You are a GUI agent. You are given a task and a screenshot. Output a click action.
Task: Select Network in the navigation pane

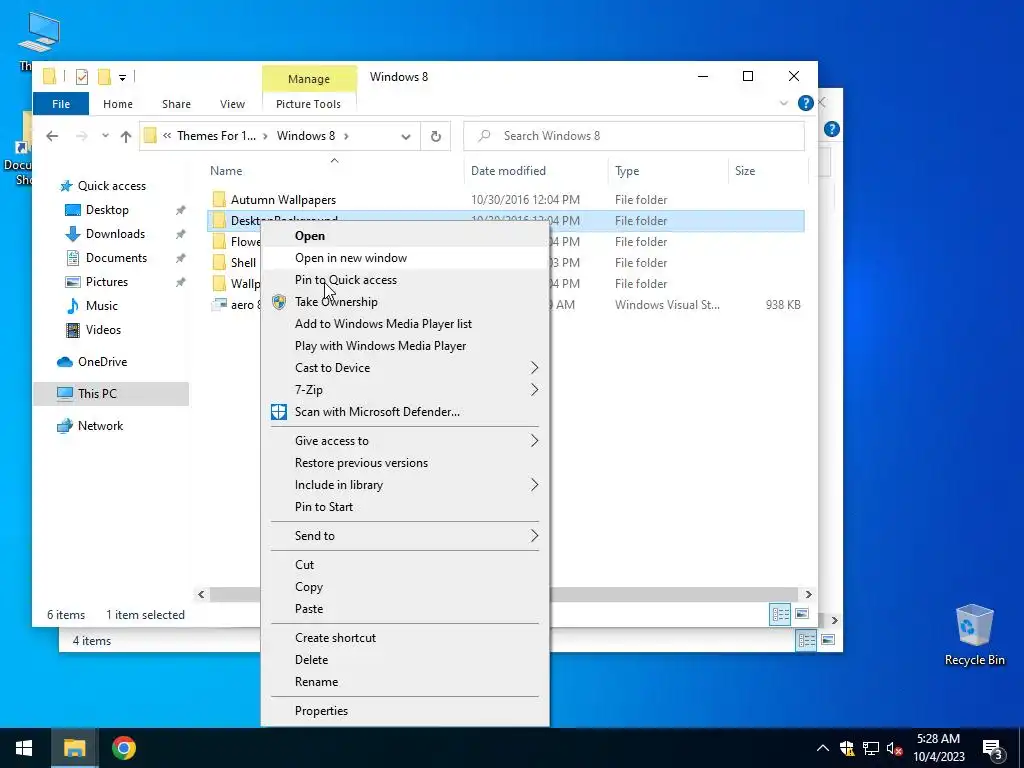pyautogui.click(x=100, y=426)
